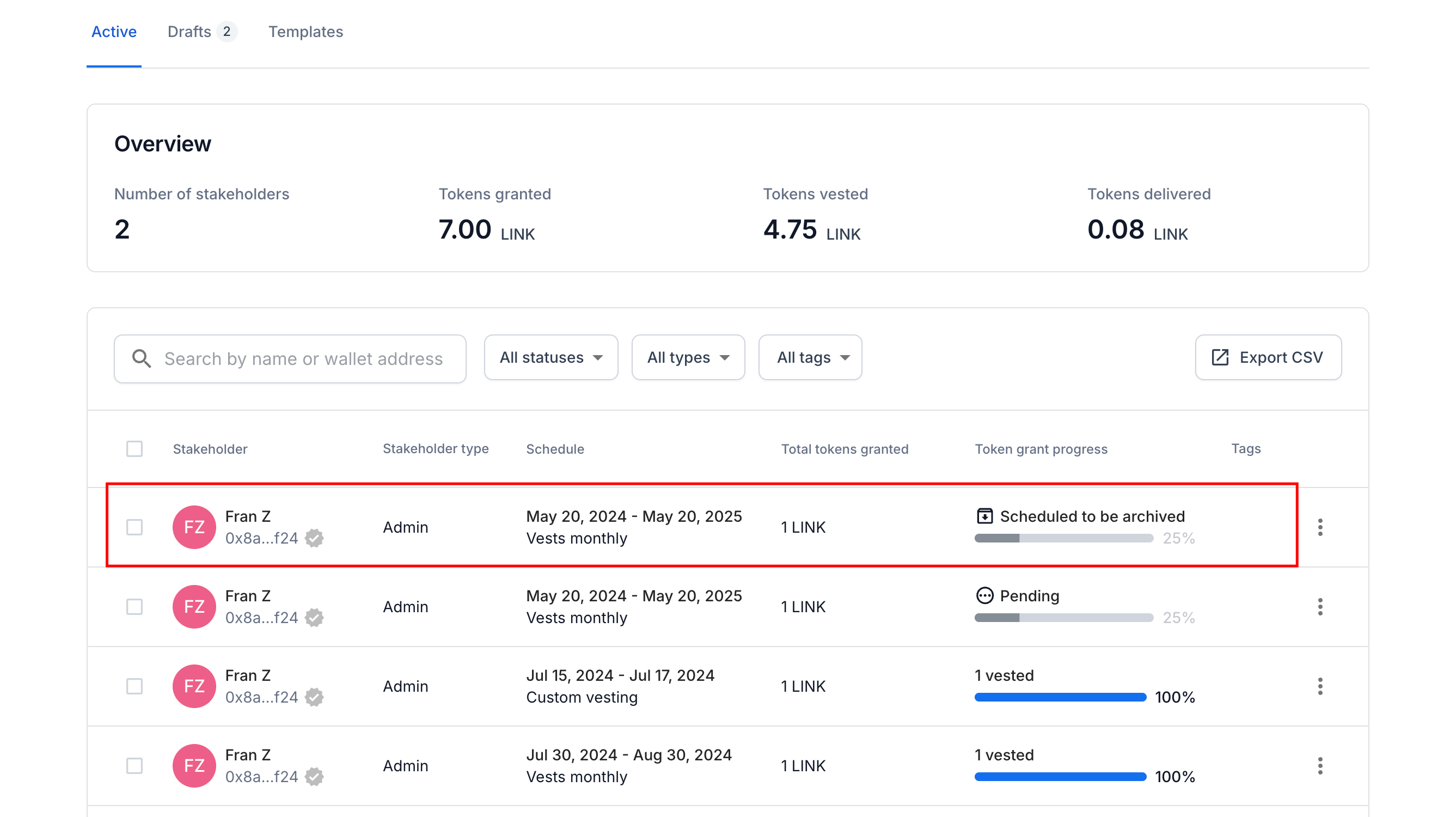Open the more options menu for the Jul 30 grant

[x=1320, y=766]
